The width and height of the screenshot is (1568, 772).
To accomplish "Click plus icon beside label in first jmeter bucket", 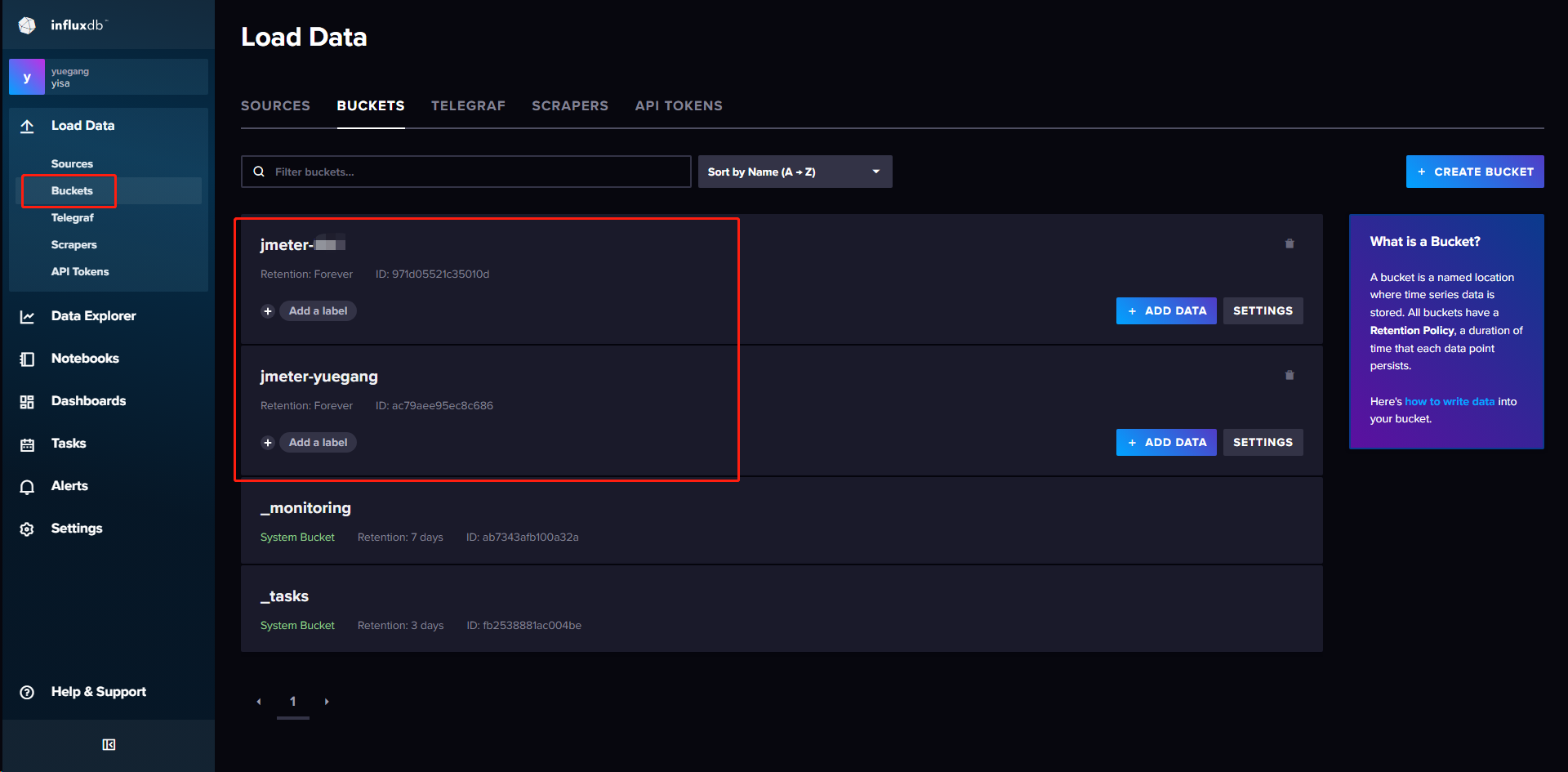I will pos(268,311).
